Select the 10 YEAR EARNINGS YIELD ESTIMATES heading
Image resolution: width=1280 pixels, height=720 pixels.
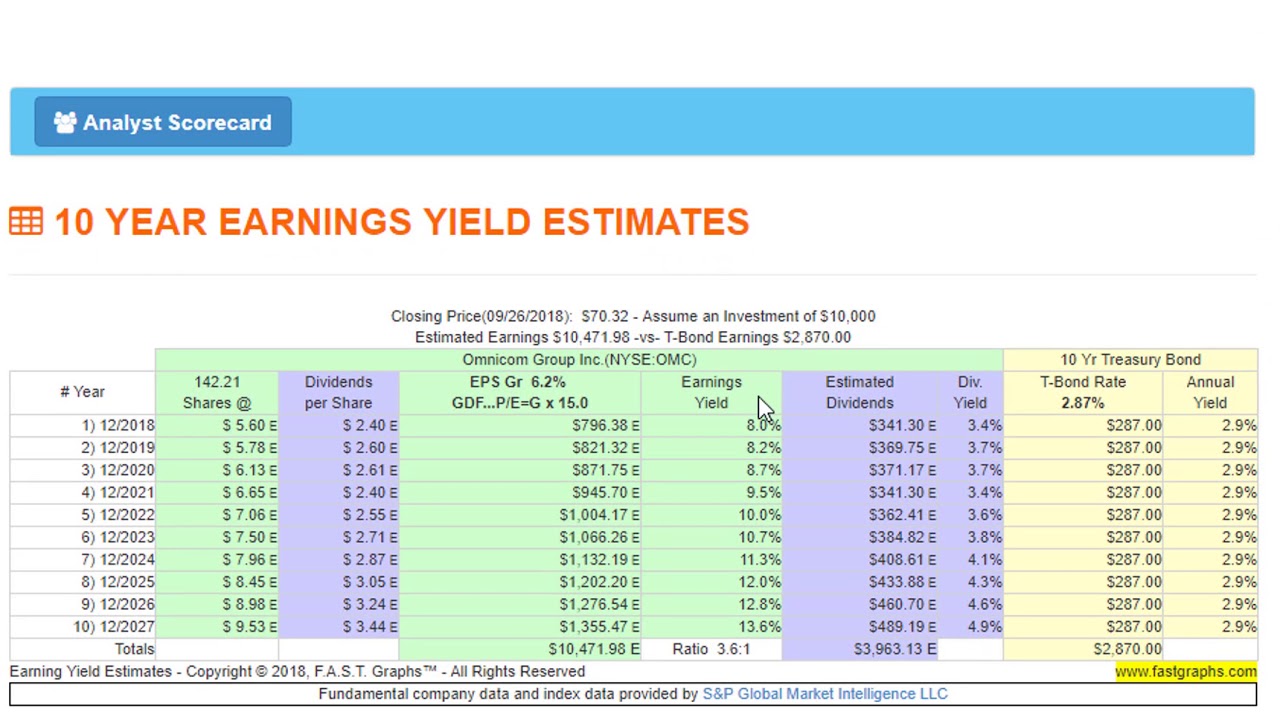pyautogui.click(x=401, y=221)
